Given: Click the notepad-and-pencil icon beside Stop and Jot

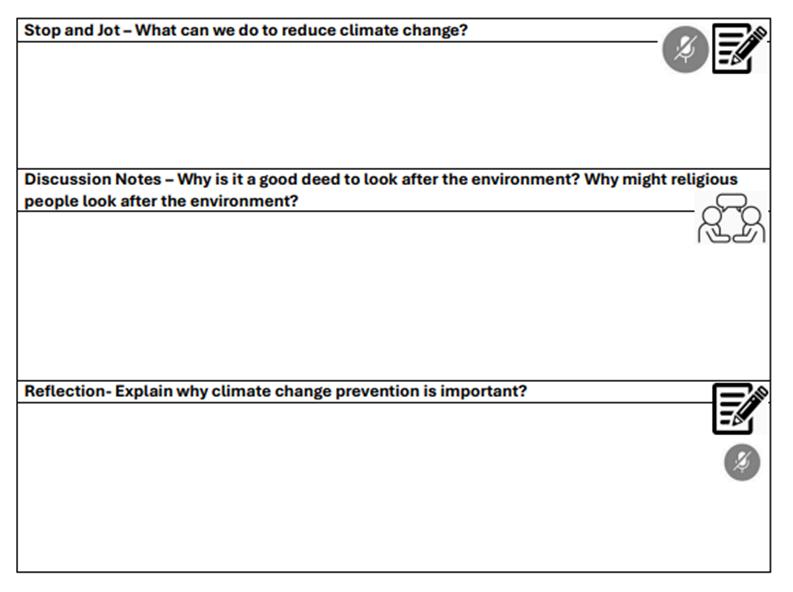Looking at the screenshot, I should (739, 49).
